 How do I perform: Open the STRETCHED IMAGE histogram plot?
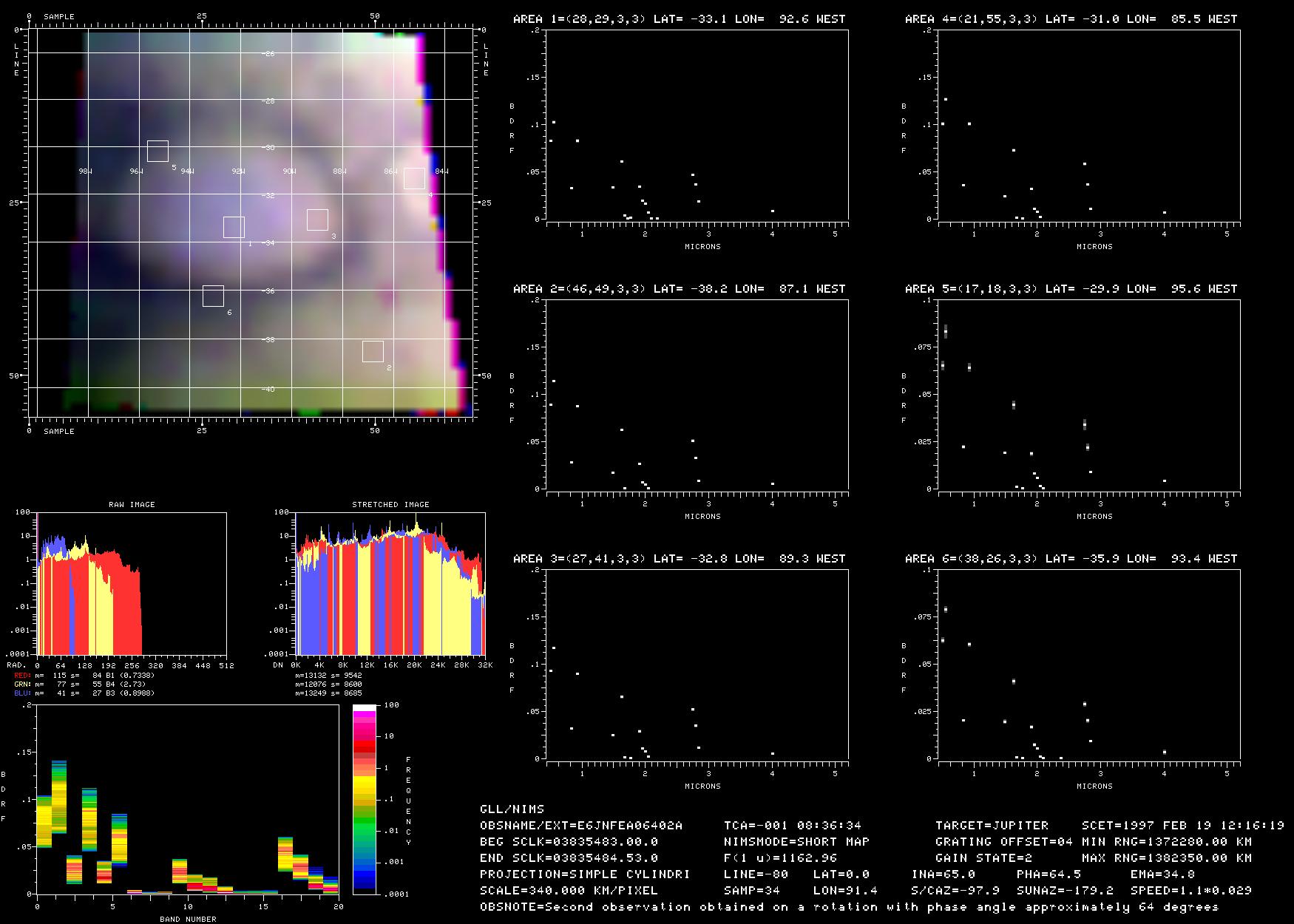tap(390, 582)
